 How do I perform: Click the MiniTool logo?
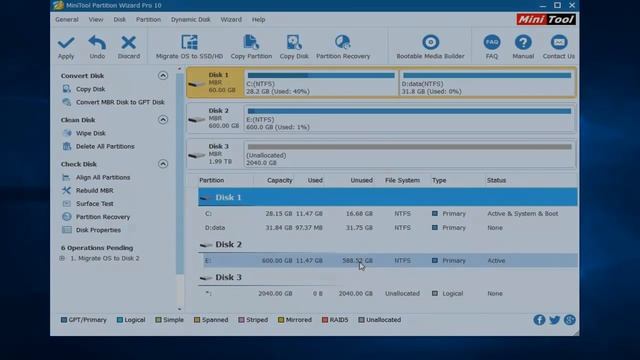pos(546,19)
